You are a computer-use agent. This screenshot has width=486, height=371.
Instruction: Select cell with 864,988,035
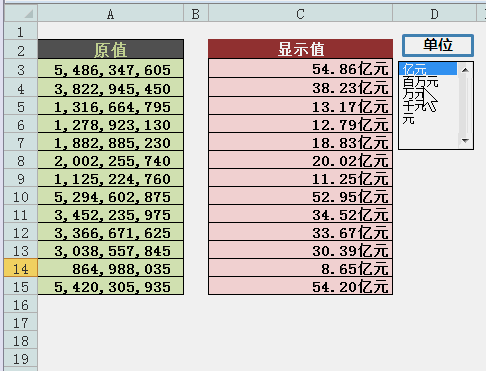click(x=111, y=268)
